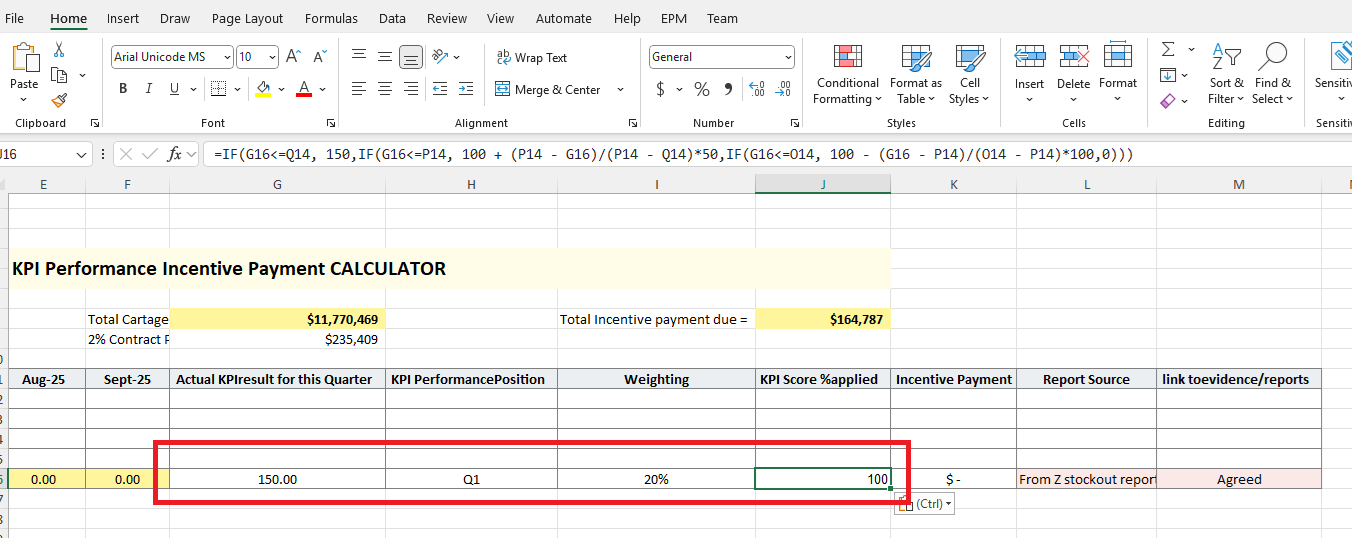Select column G header

click(277, 184)
